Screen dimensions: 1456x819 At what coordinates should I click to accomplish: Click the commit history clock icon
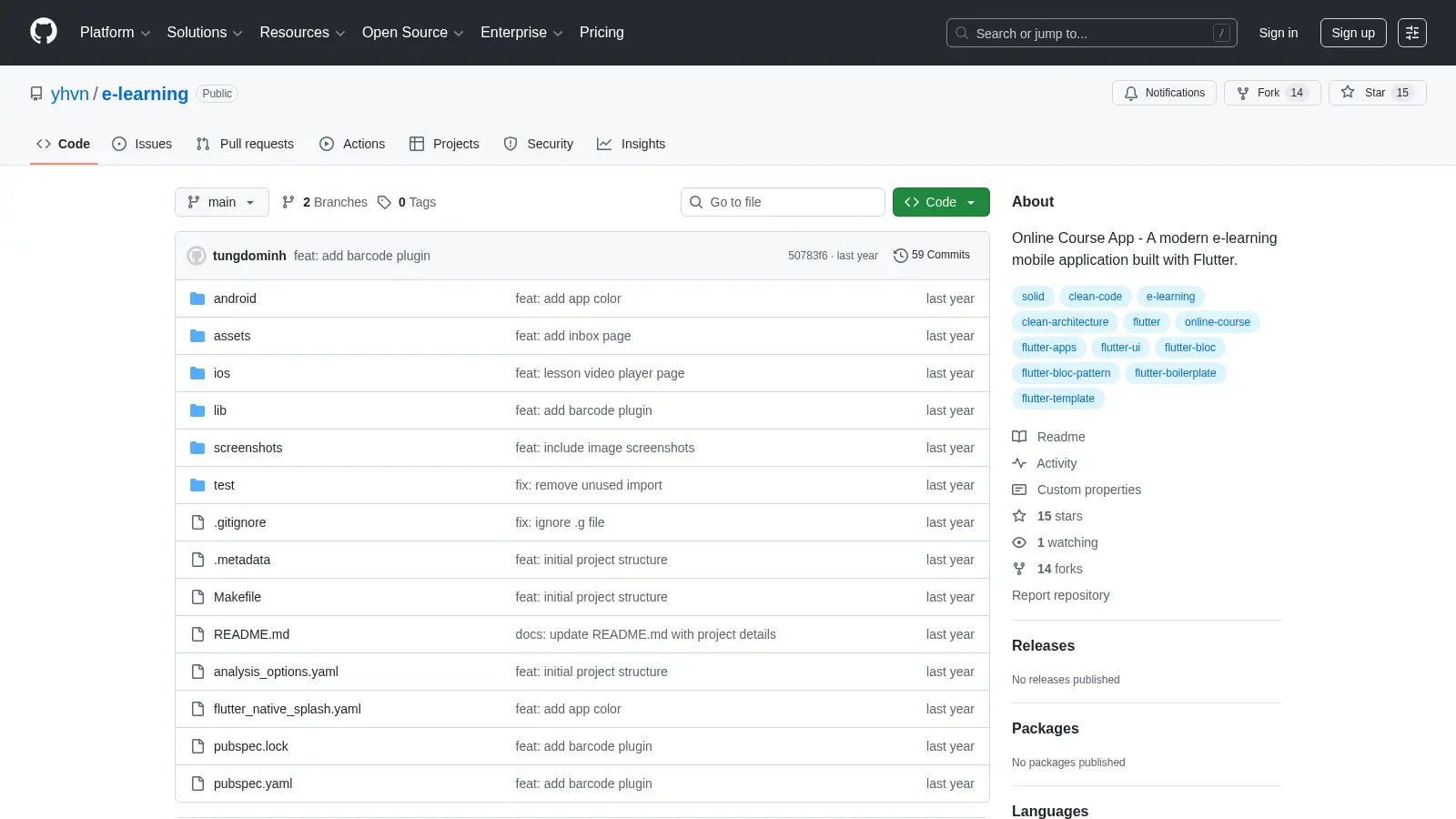click(901, 256)
